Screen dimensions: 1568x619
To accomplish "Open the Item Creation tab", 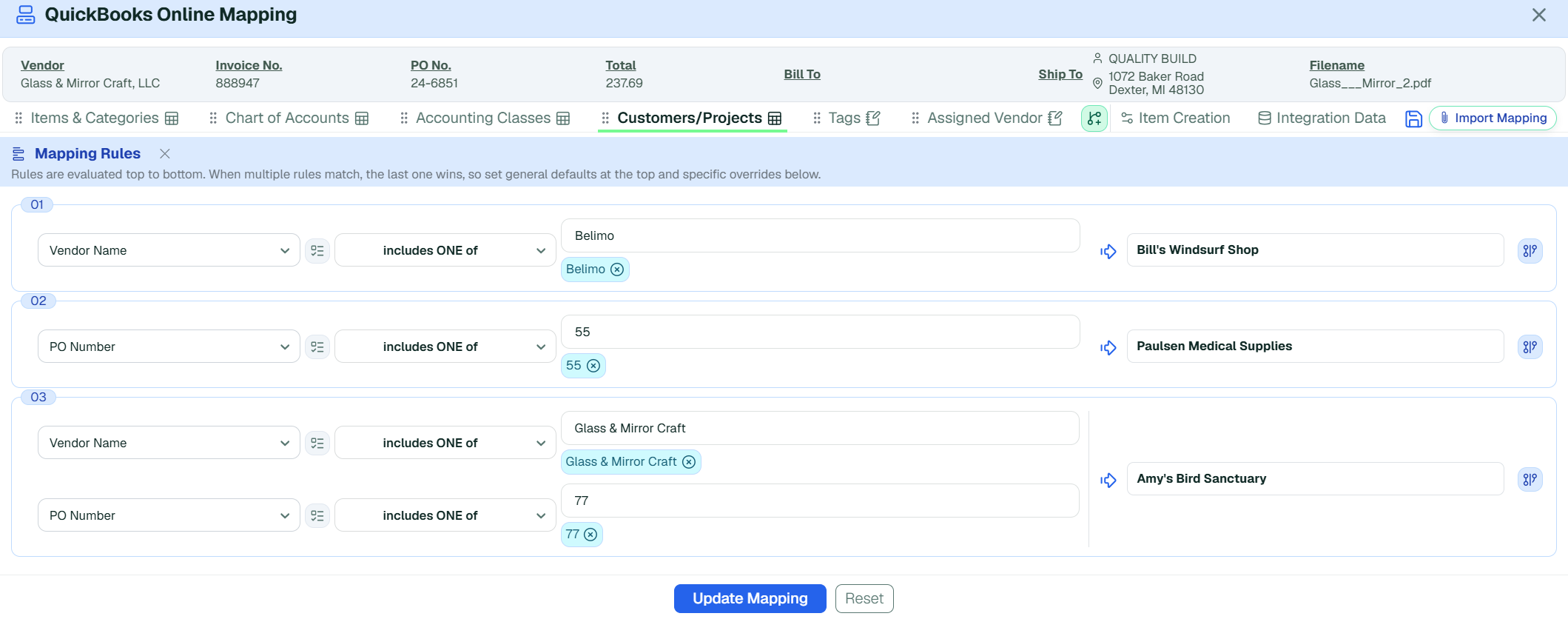I will click(1175, 118).
